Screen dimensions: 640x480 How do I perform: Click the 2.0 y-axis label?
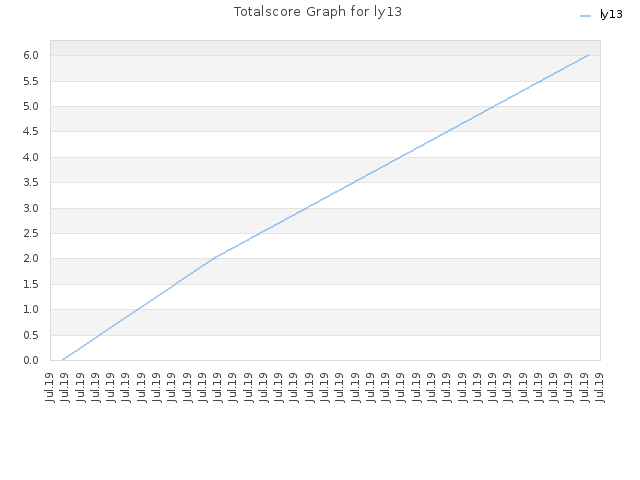(31, 258)
